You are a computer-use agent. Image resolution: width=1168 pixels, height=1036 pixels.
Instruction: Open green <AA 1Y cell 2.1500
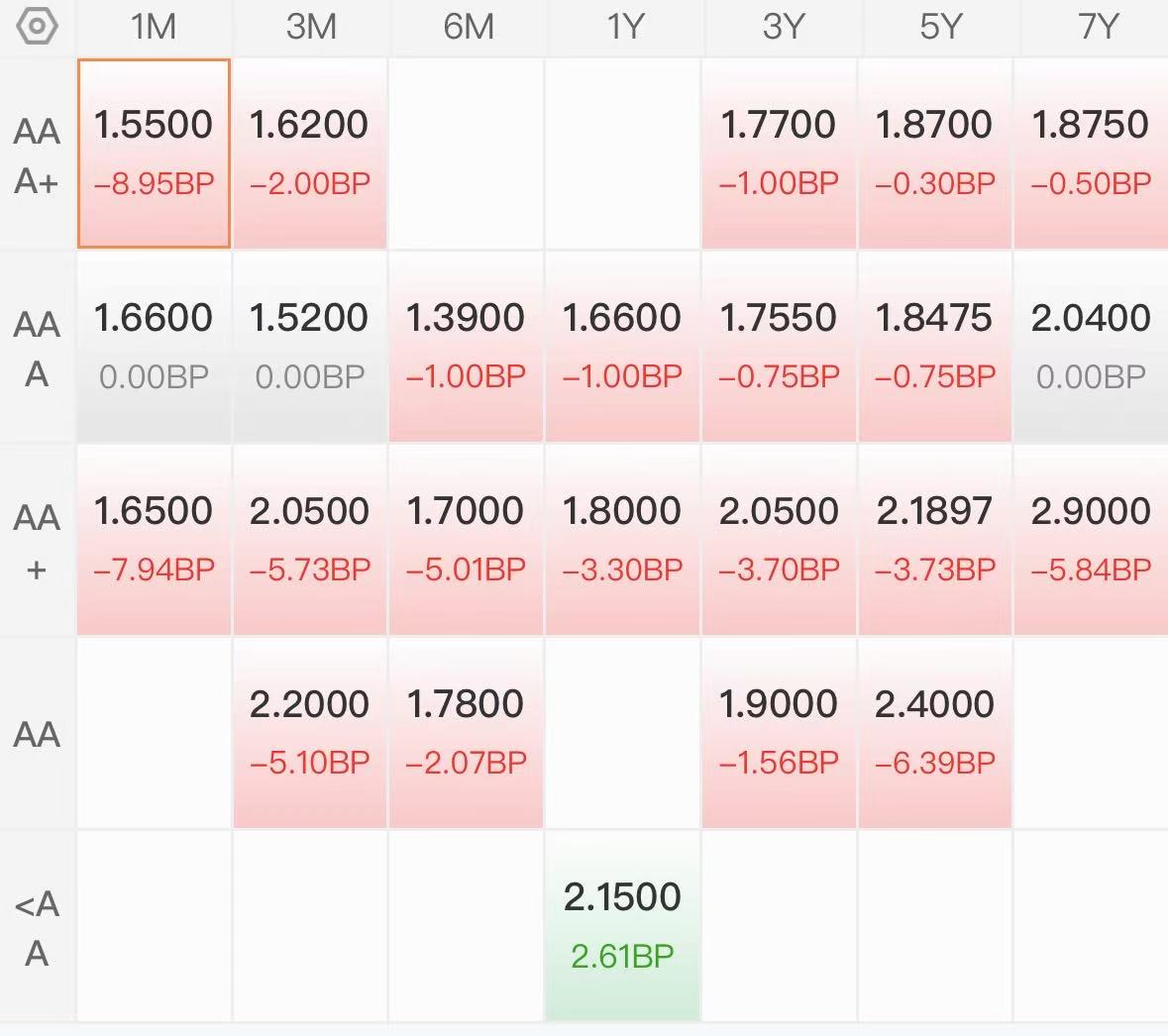click(x=623, y=926)
